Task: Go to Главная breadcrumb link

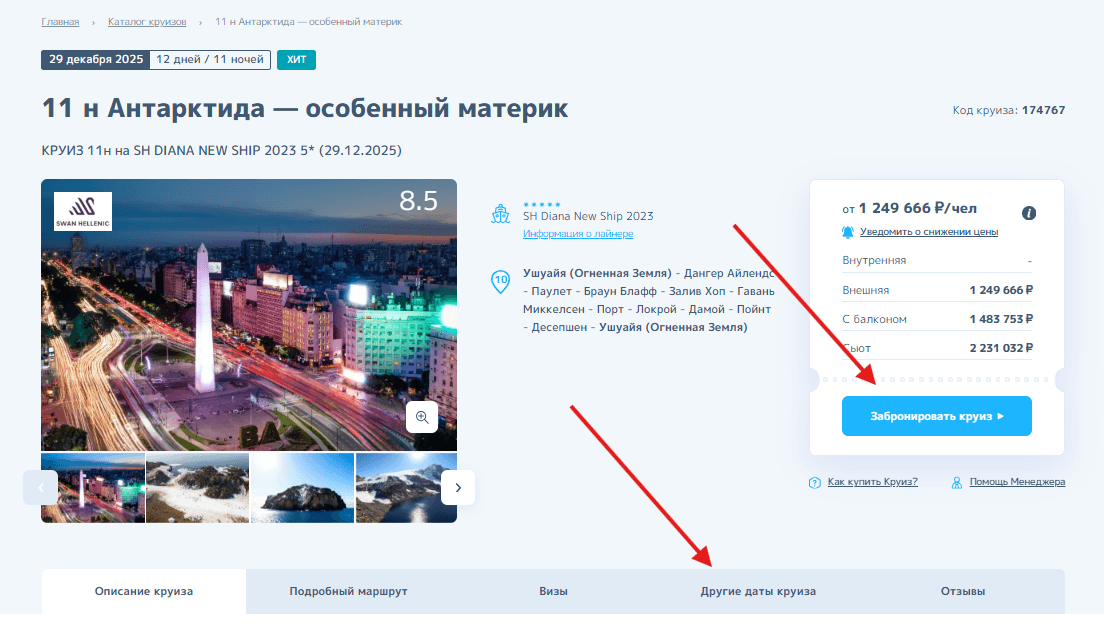Action: (61, 21)
